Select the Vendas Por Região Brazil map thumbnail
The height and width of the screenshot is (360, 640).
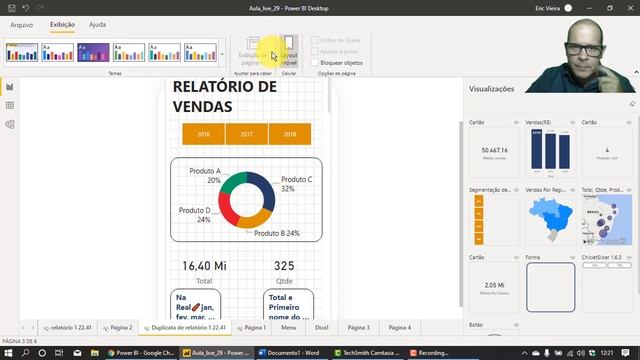pyautogui.click(x=550, y=219)
